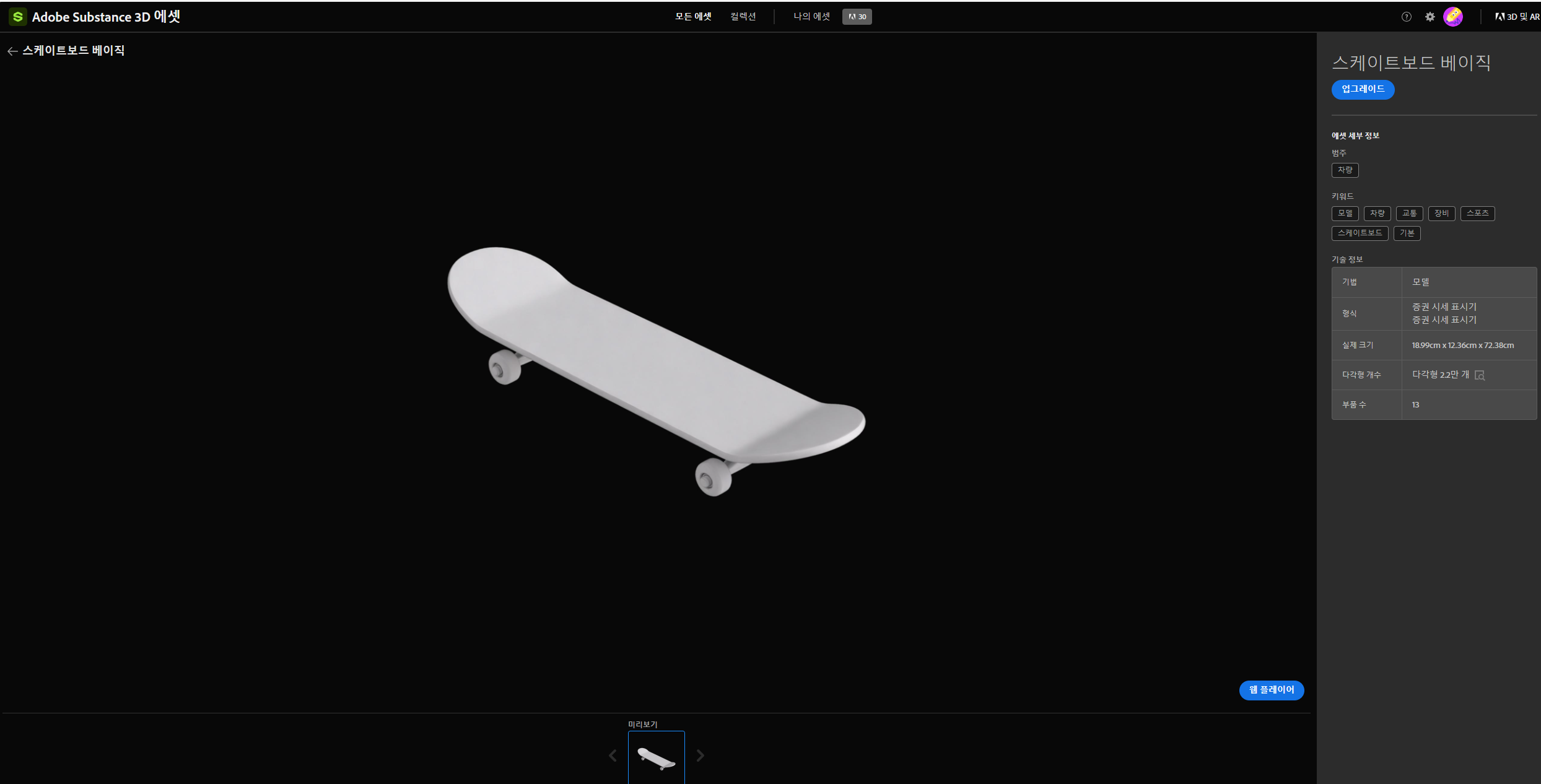
Task: Go to the next preview thumbnail arrow
Action: pyautogui.click(x=701, y=756)
